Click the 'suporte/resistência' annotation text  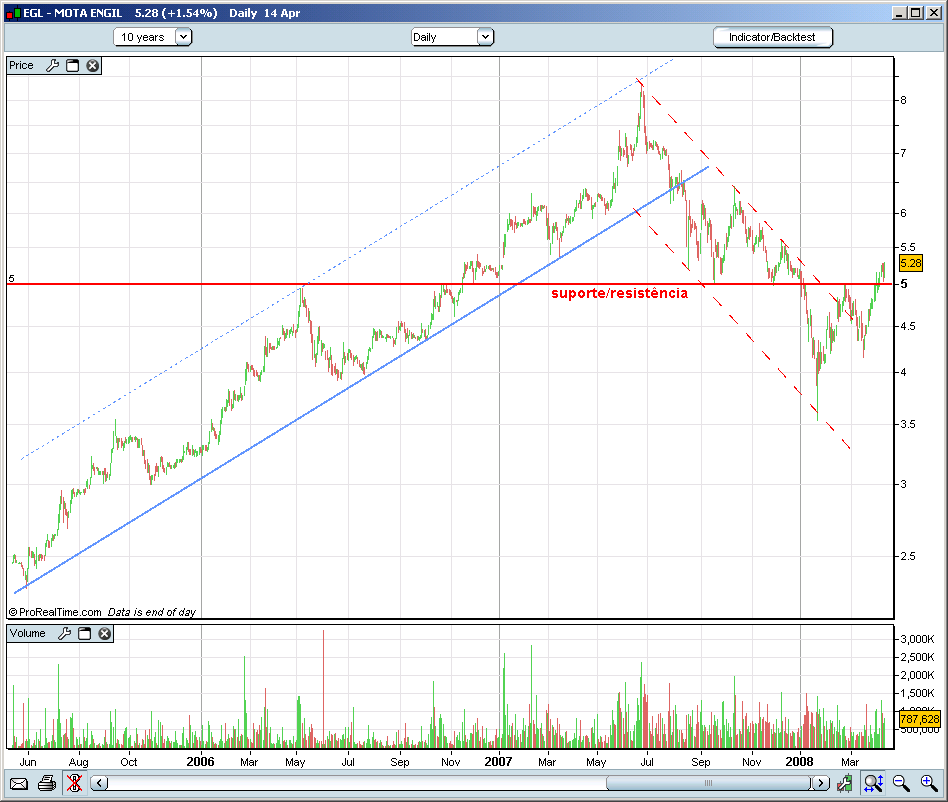pos(619,293)
